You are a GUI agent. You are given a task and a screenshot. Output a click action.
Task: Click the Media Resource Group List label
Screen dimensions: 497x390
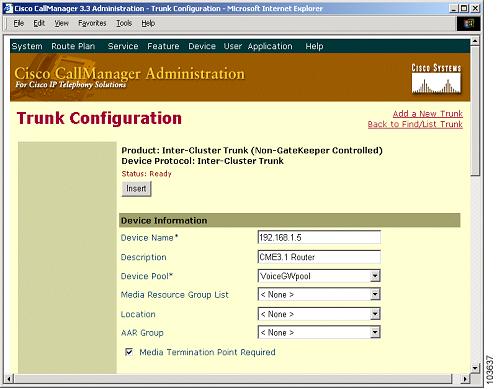pos(175,295)
